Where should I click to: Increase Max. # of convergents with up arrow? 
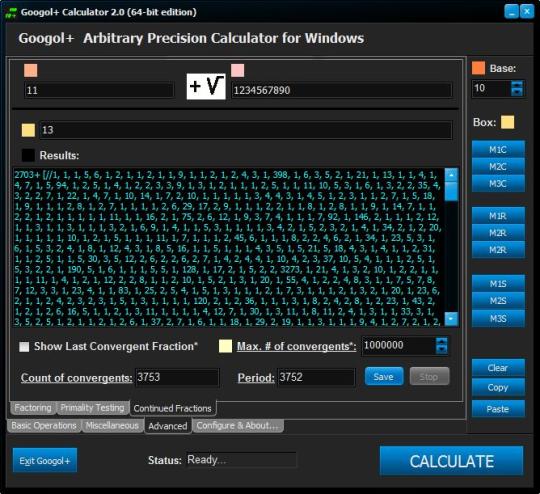coord(442,341)
